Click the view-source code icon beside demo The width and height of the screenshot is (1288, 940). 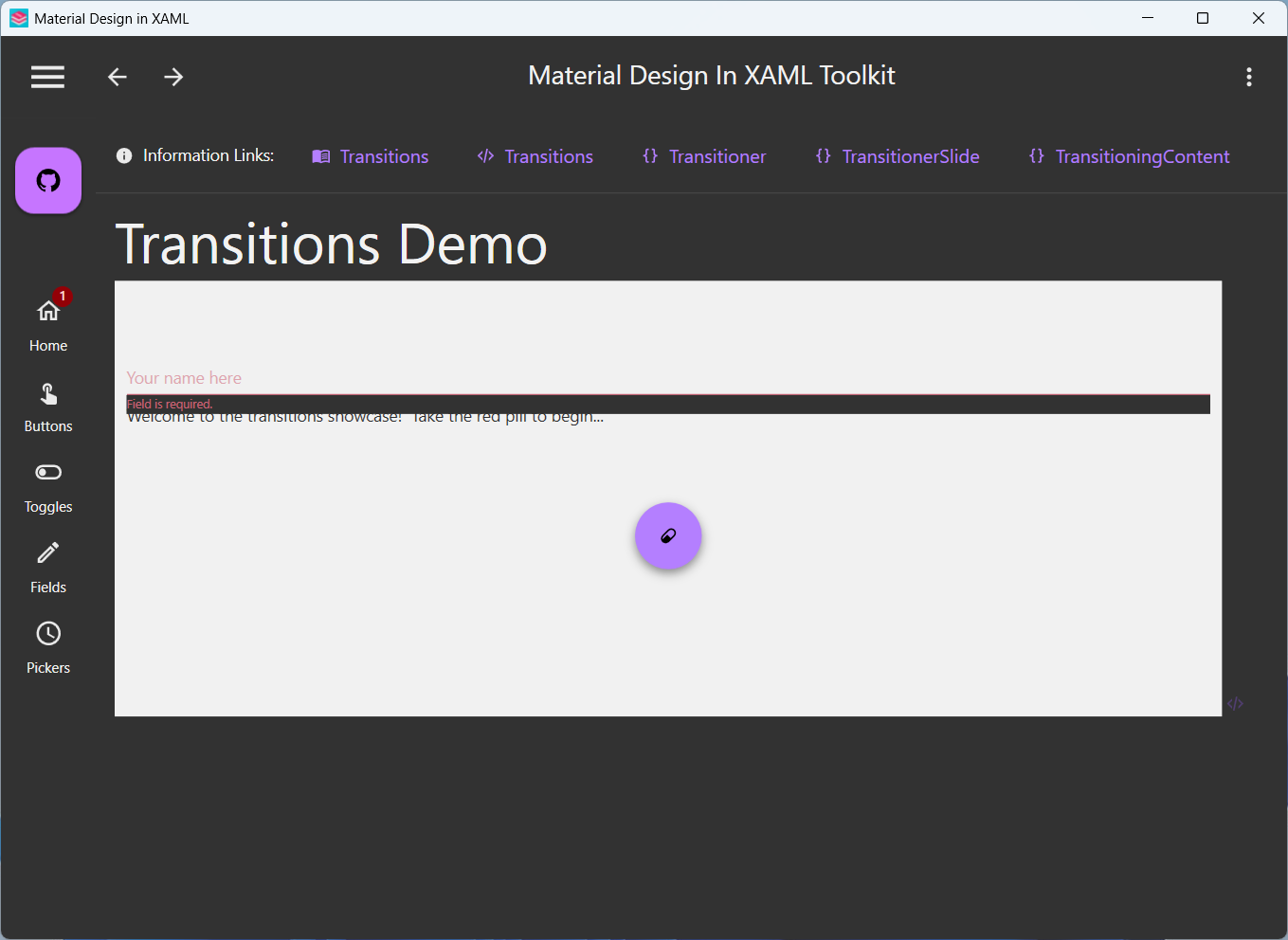coord(1235,704)
